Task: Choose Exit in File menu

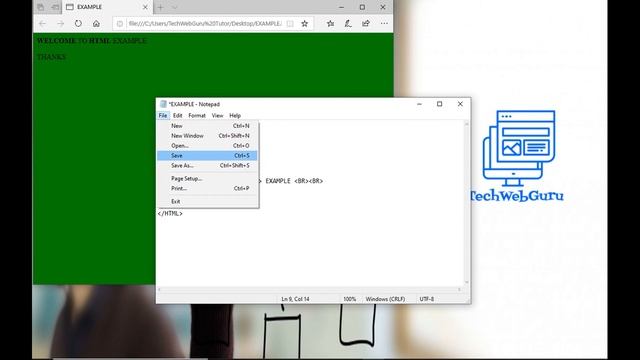Action: point(207,201)
